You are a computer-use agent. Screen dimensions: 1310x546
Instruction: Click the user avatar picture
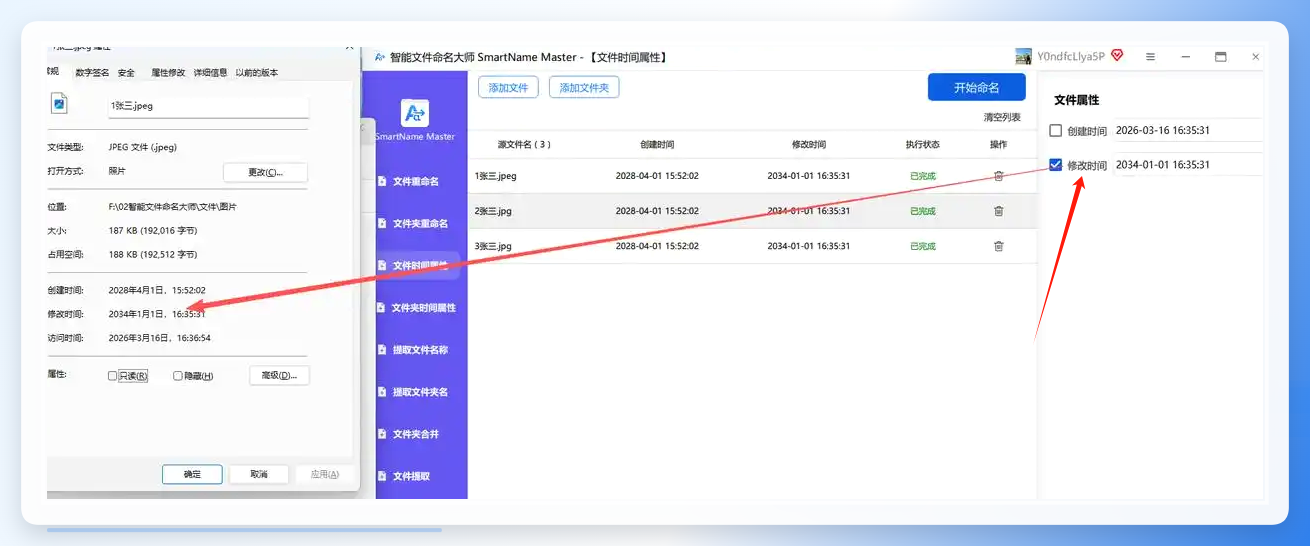pos(1023,57)
